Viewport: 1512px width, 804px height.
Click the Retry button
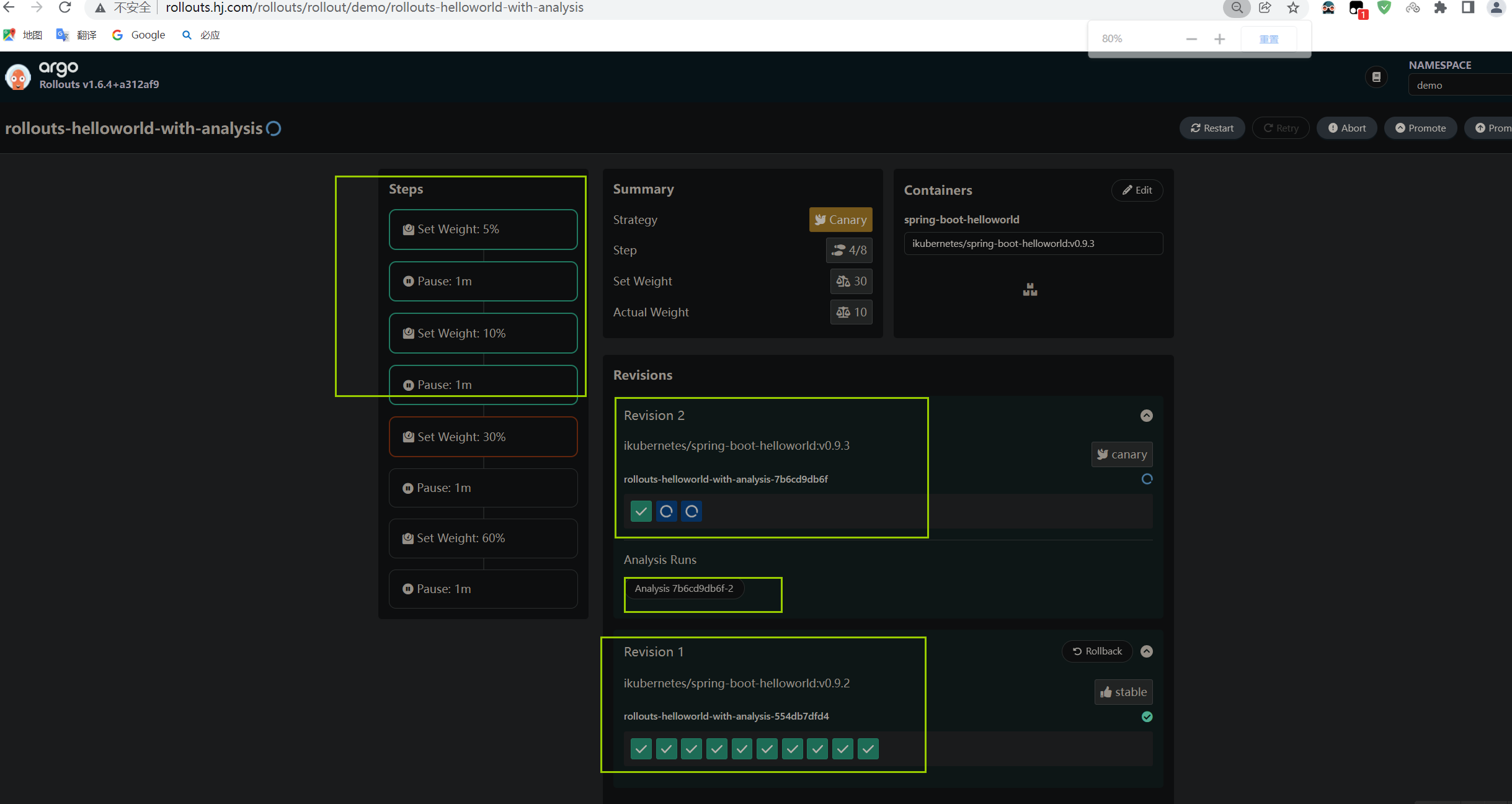[x=1281, y=128]
